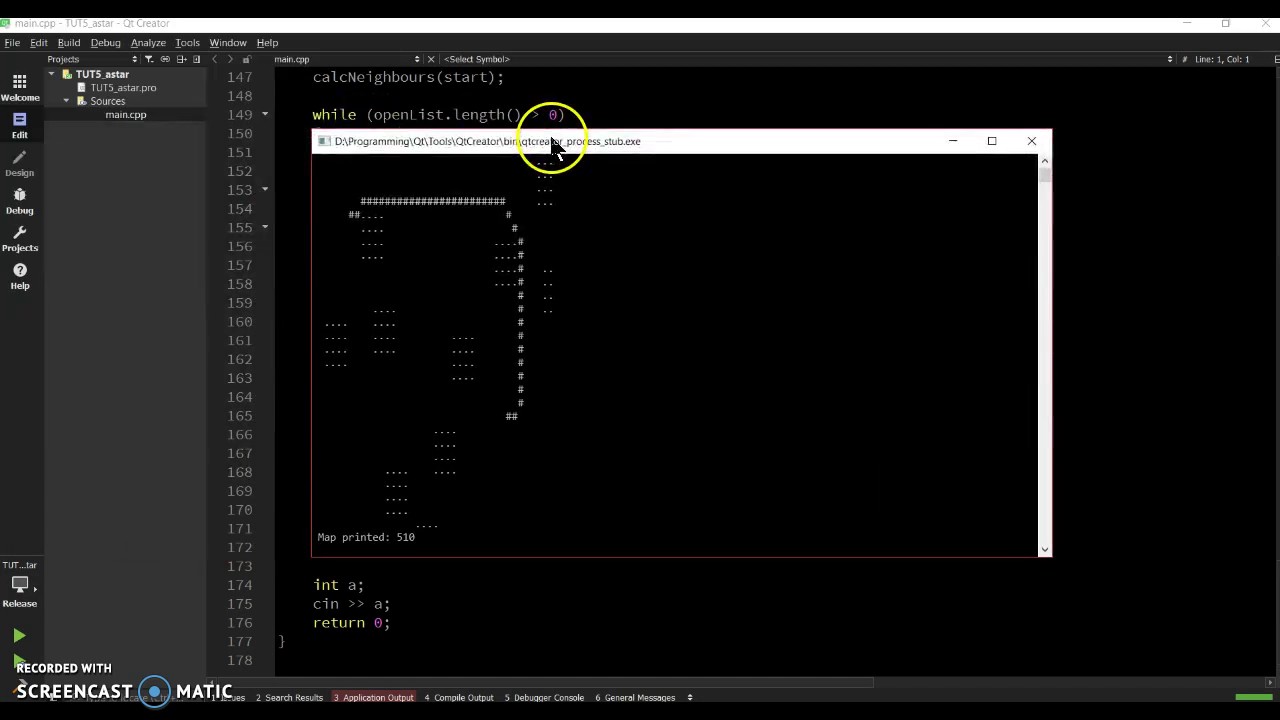Minimize the qtcreator_process_stub console window
This screenshot has height=720, width=1280.
coord(953,141)
